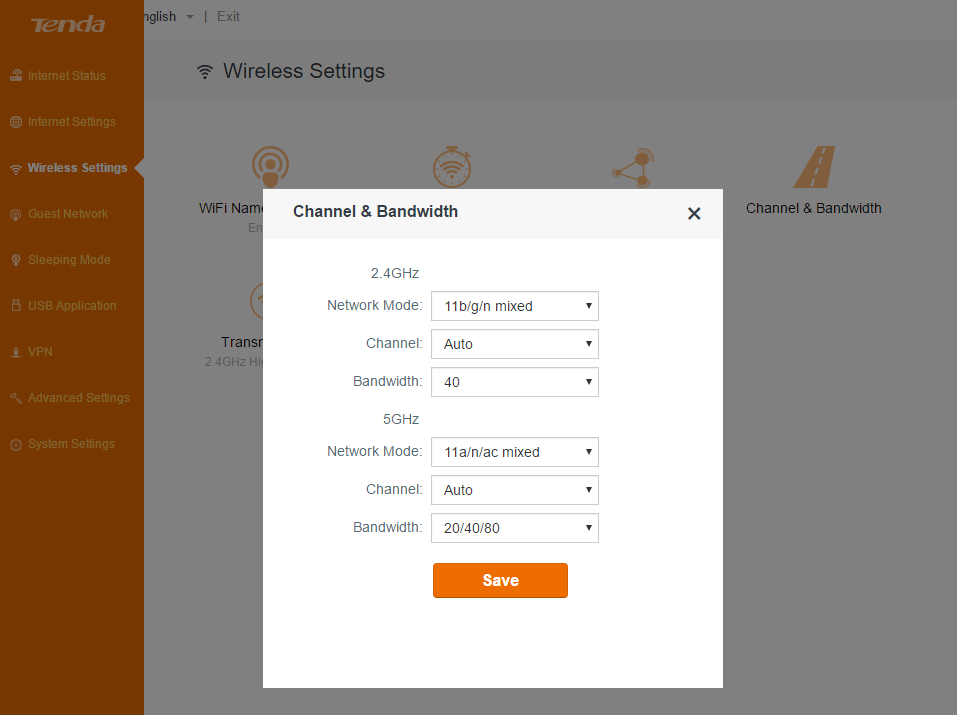Click the Tenda logo
Image resolution: width=957 pixels, height=715 pixels.
[x=67, y=24]
